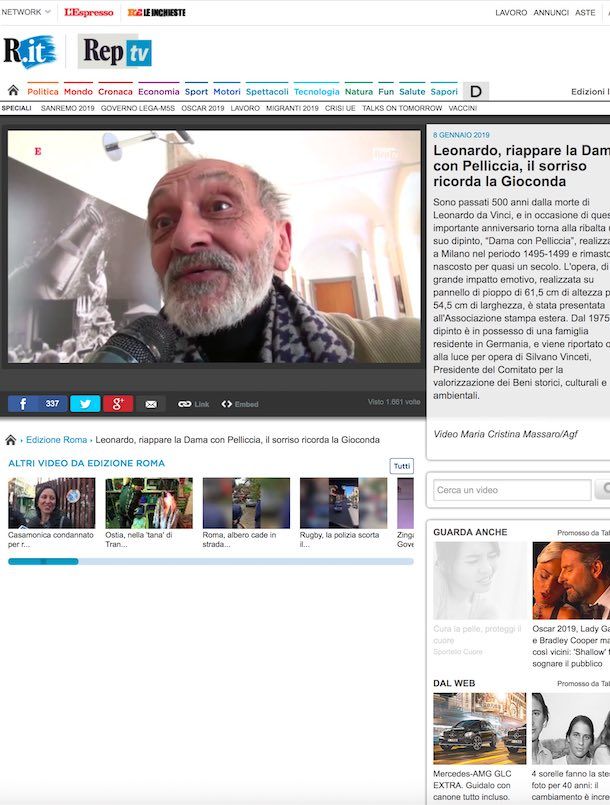The height and width of the screenshot is (805, 610).
Task: Open Roma albero cade video thumbnail
Action: (246, 503)
